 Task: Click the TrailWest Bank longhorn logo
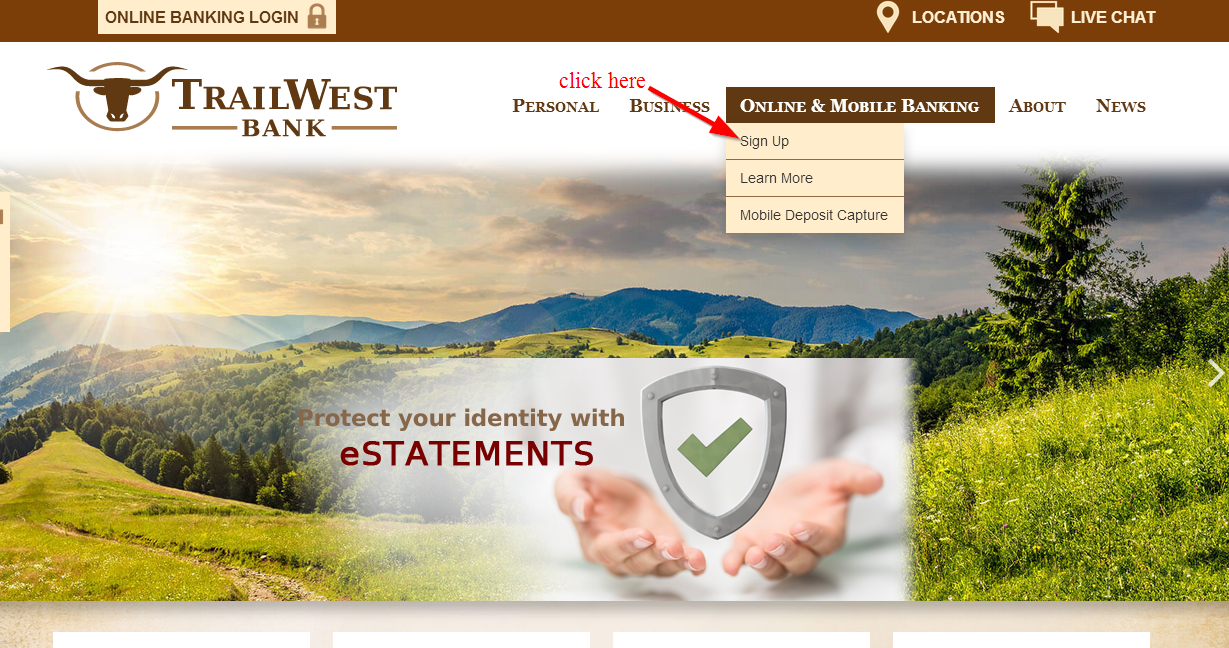[x=117, y=96]
